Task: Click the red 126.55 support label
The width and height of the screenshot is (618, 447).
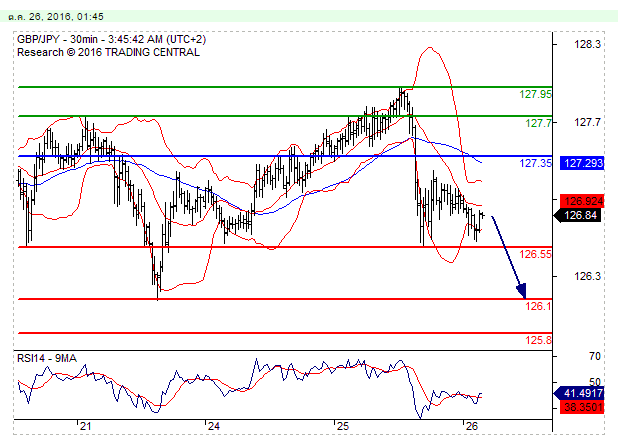Action: [536, 254]
